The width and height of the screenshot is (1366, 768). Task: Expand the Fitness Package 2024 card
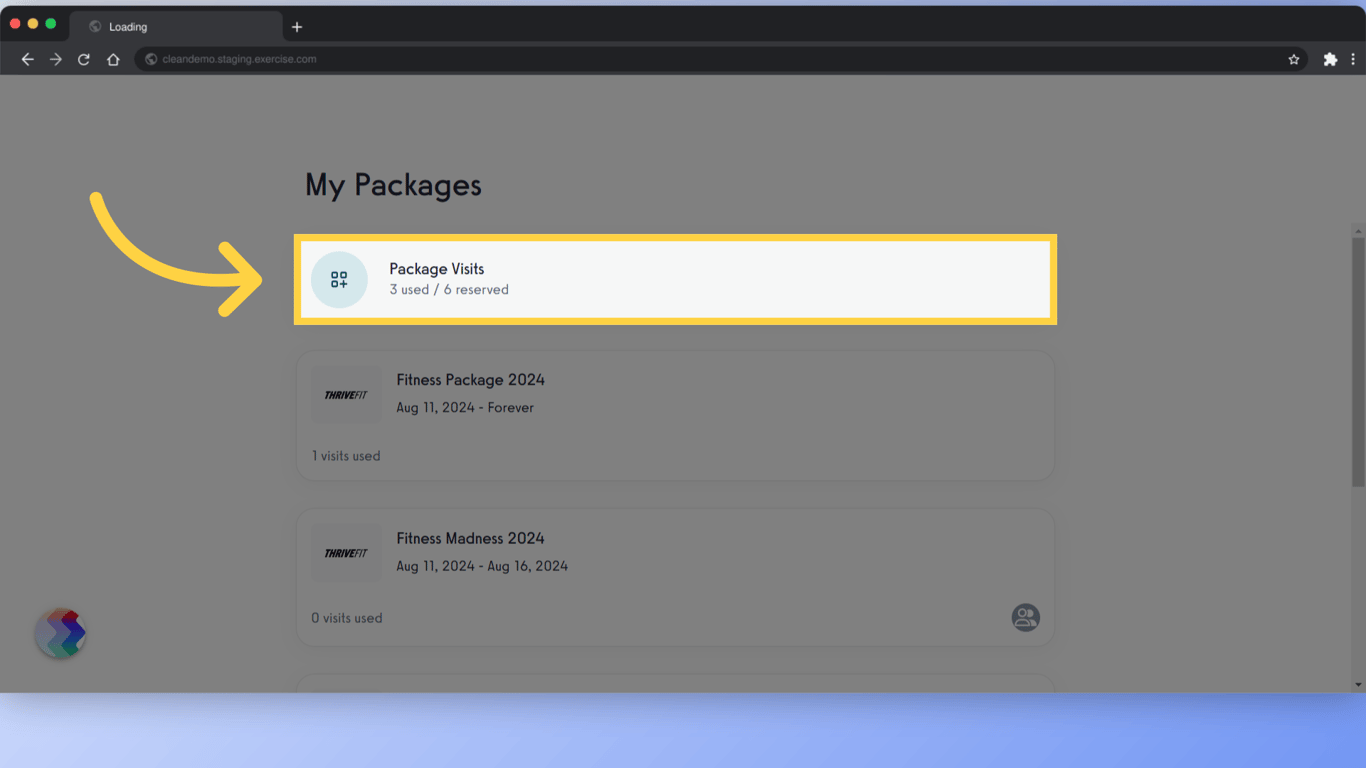(x=675, y=415)
